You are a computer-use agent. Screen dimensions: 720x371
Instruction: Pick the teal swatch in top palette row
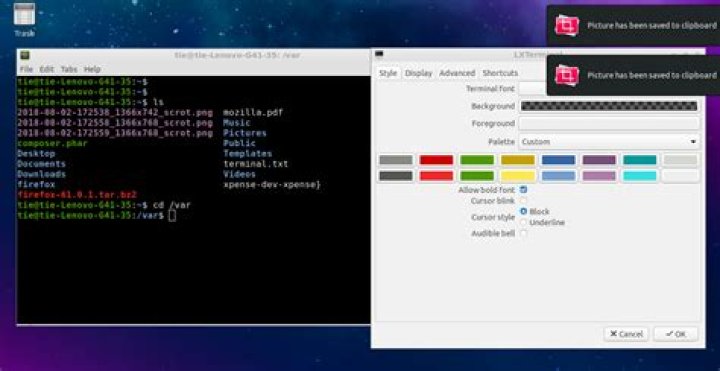[640, 160]
